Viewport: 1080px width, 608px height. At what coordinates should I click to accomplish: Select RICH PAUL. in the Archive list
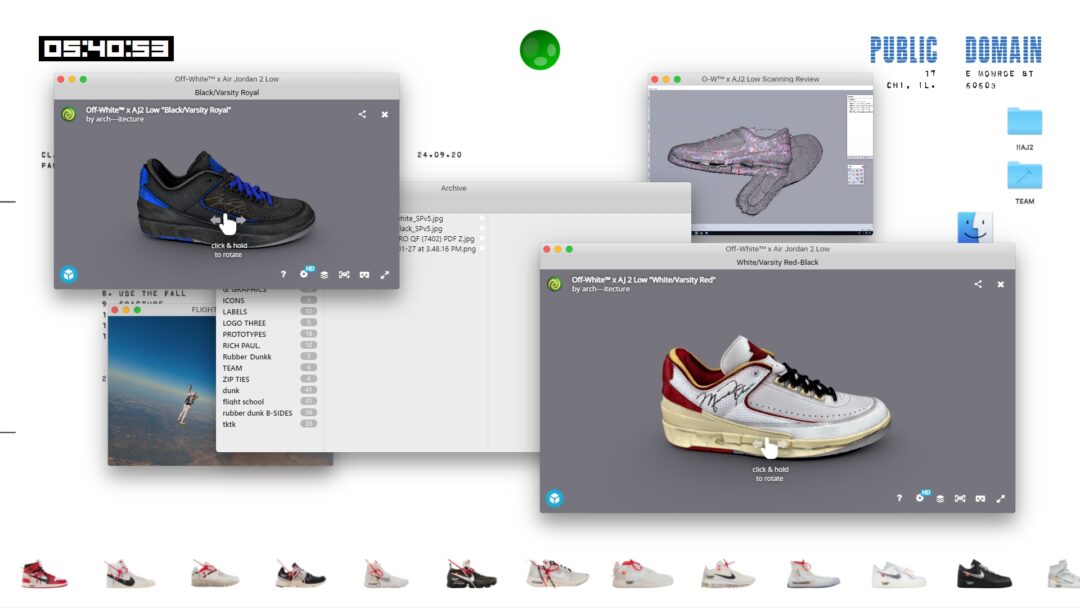point(269,345)
